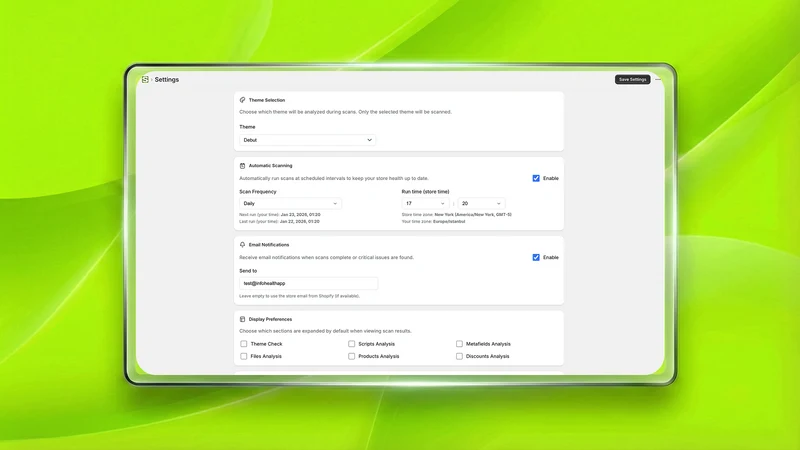Click the Automatic Scanning heading
800x450 pixels.
pyautogui.click(x=270, y=166)
